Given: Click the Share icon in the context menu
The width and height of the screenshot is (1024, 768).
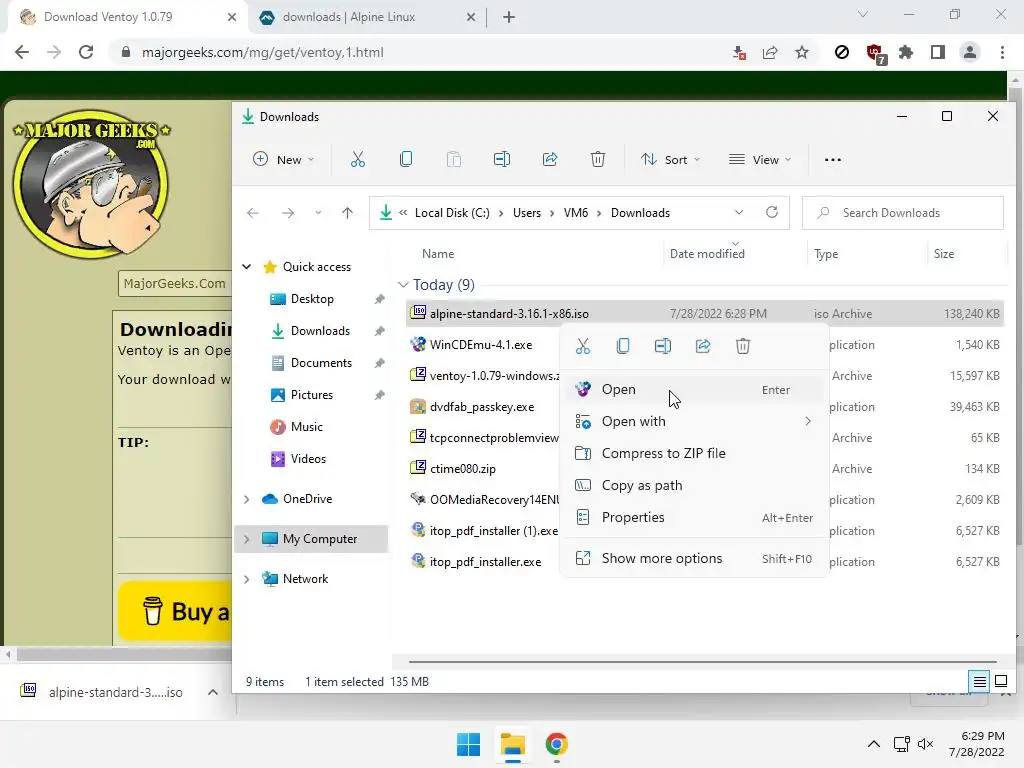Looking at the screenshot, I should tap(703, 346).
